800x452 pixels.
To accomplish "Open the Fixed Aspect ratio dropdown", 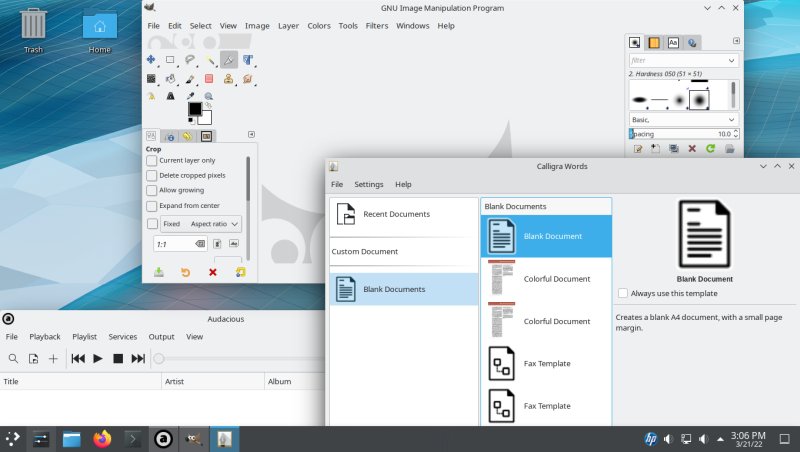I will 201,224.
